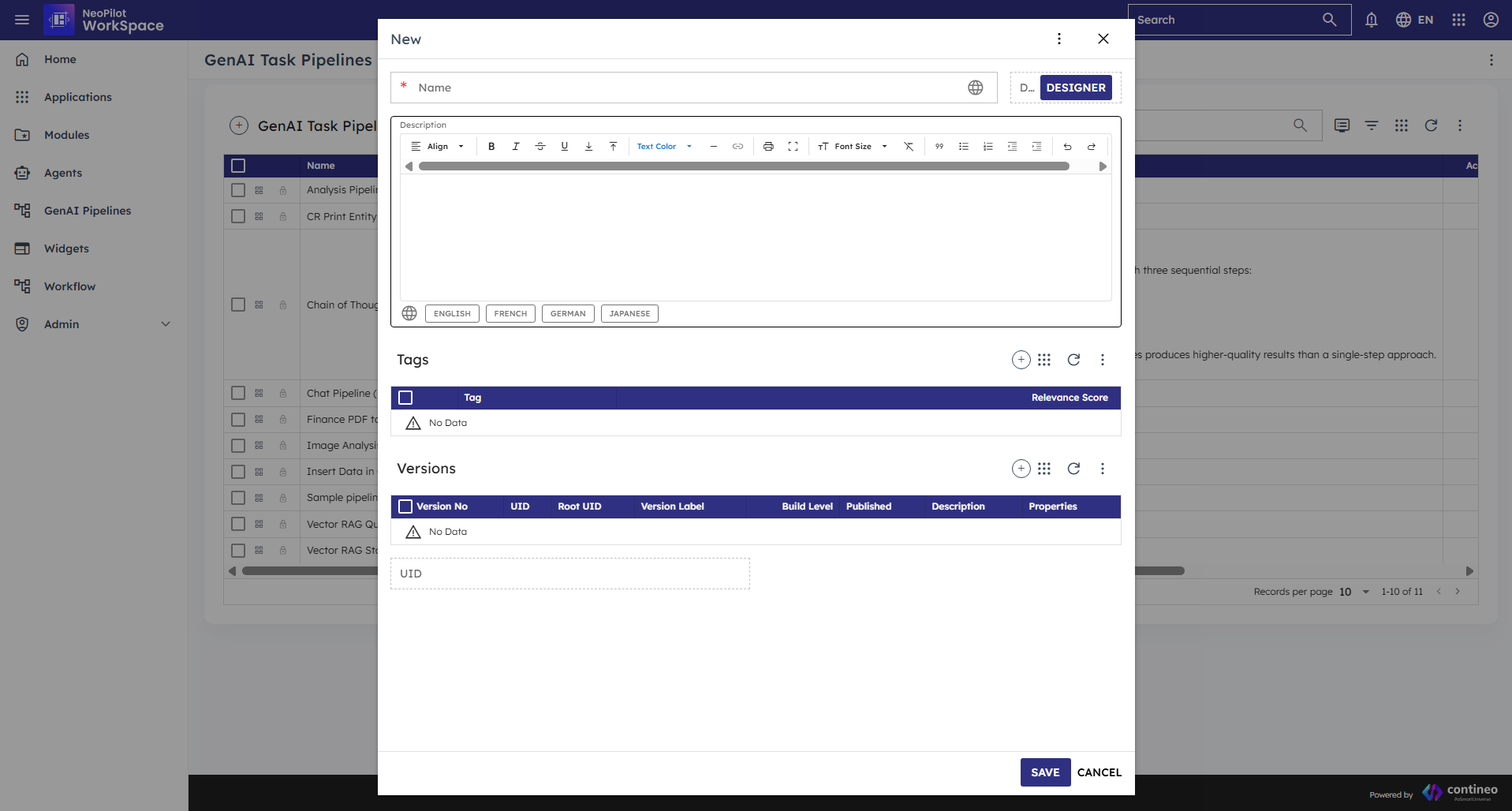Image resolution: width=1512 pixels, height=811 pixels.
Task: Select the Analysis Pipeline row checkbox
Action: tap(238, 190)
